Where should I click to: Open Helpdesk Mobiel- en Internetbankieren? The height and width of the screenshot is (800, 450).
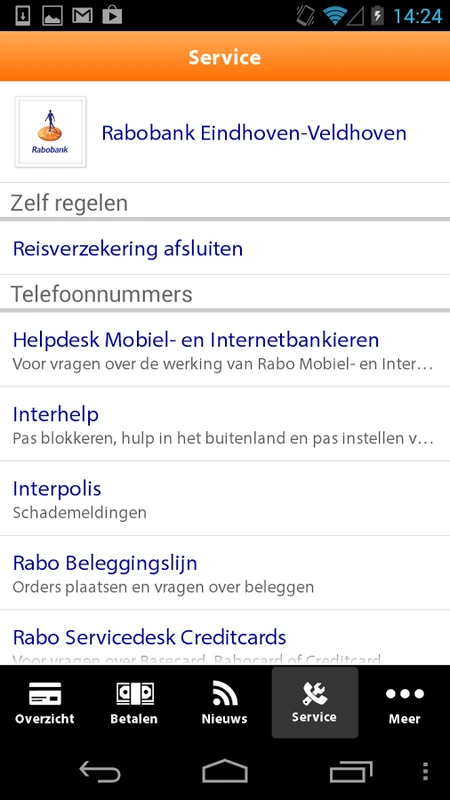[x=225, y=350]
